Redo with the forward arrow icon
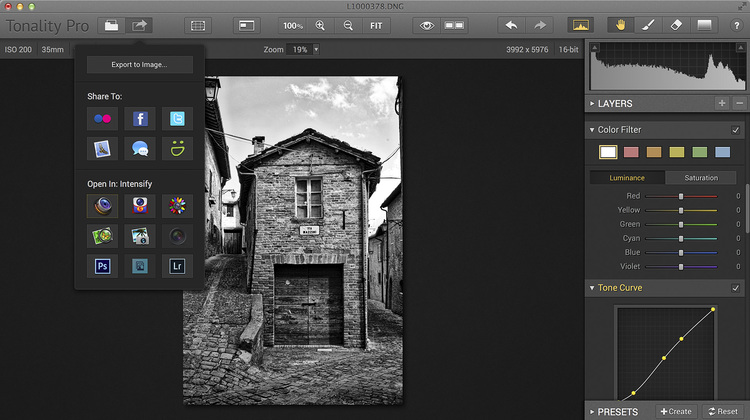 click(540, 25)
